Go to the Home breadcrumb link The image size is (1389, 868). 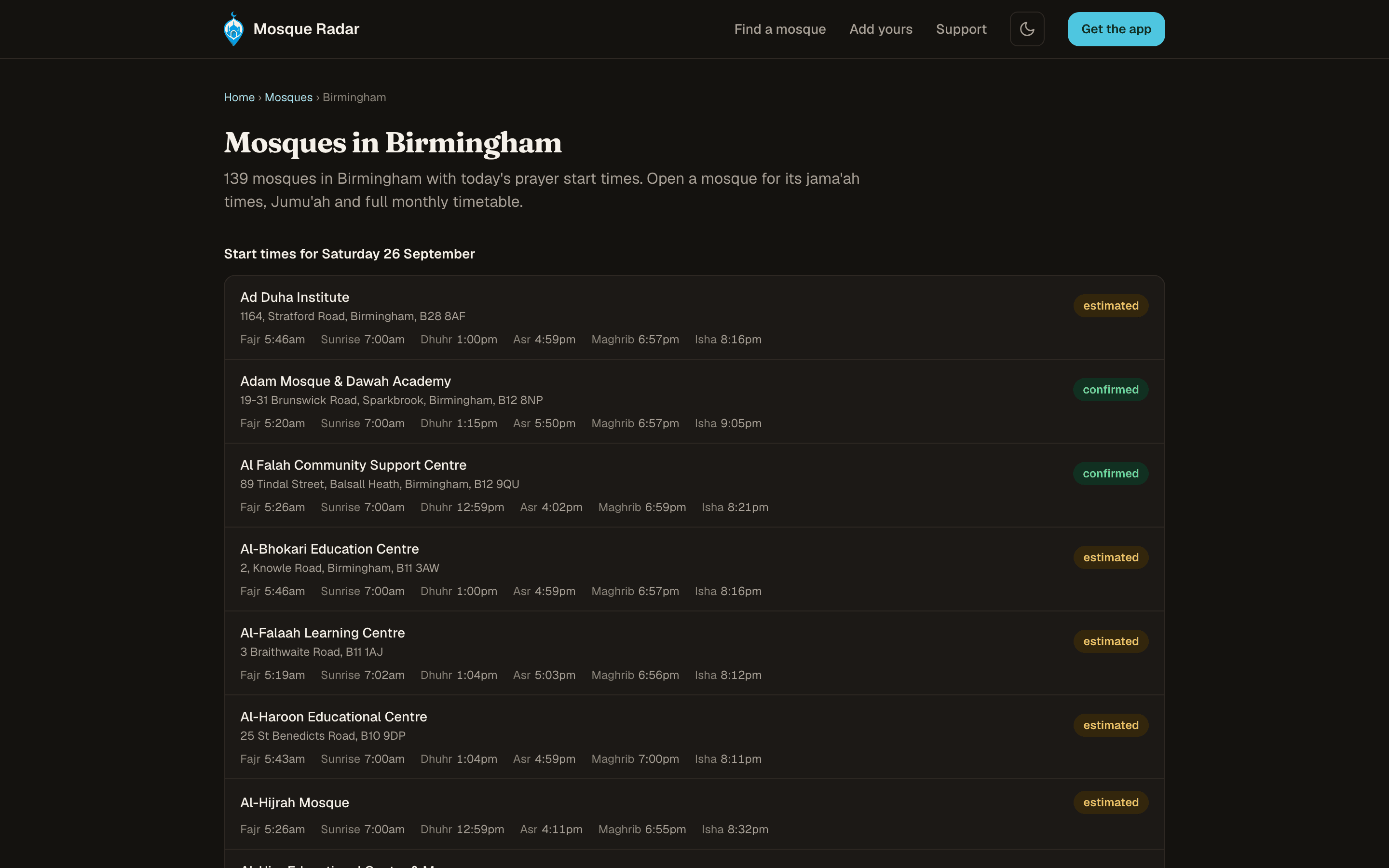pyautogui.click(x=239, y=97)
